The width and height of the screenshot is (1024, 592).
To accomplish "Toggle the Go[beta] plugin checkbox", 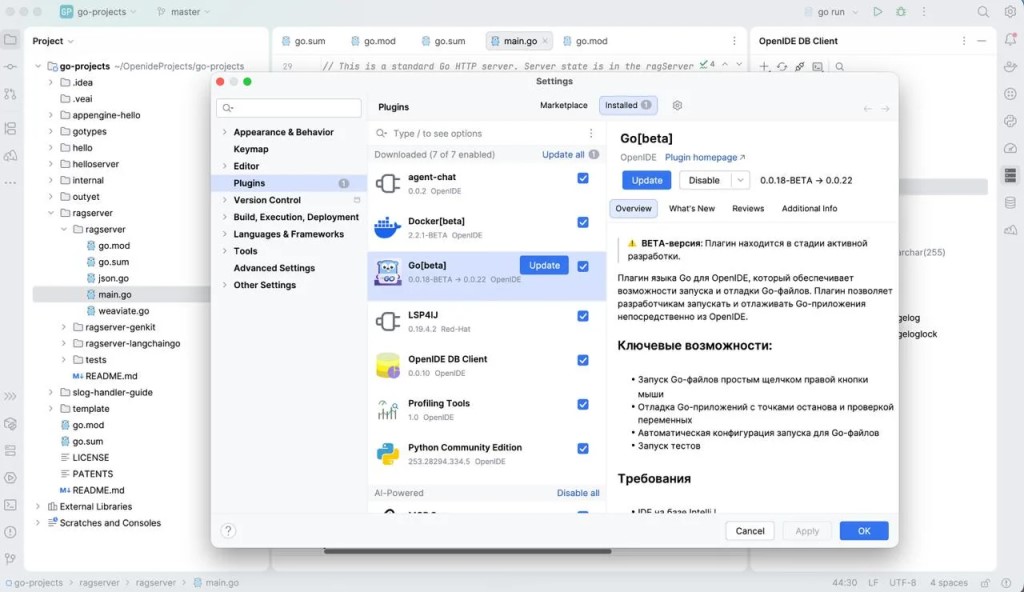I will point(583,266).
